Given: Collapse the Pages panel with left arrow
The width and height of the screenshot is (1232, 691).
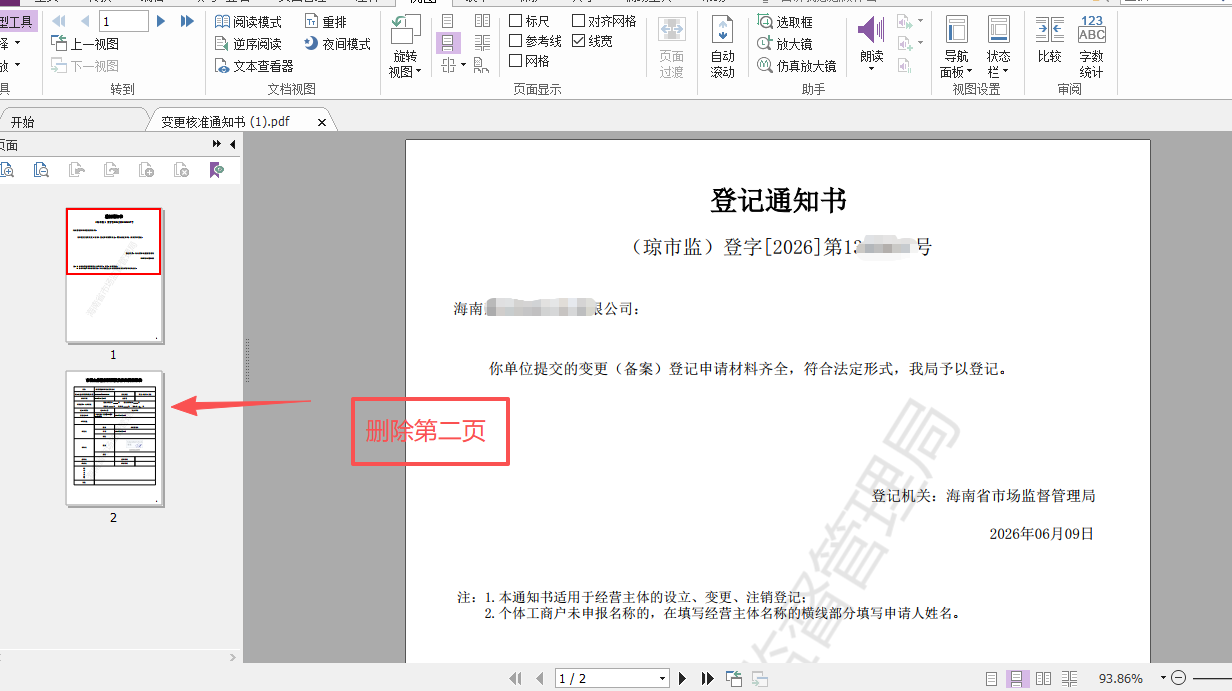Looking at the screenshot, I should [233, 145].
